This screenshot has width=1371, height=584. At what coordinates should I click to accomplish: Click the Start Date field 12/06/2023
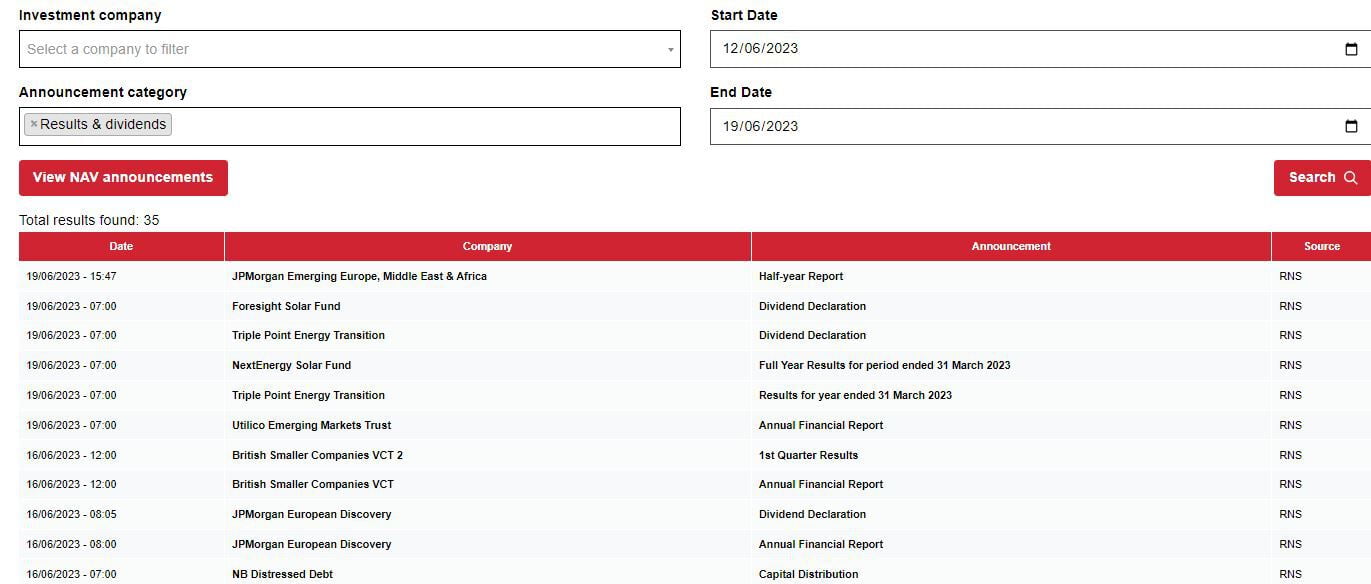pos(1040,49)
